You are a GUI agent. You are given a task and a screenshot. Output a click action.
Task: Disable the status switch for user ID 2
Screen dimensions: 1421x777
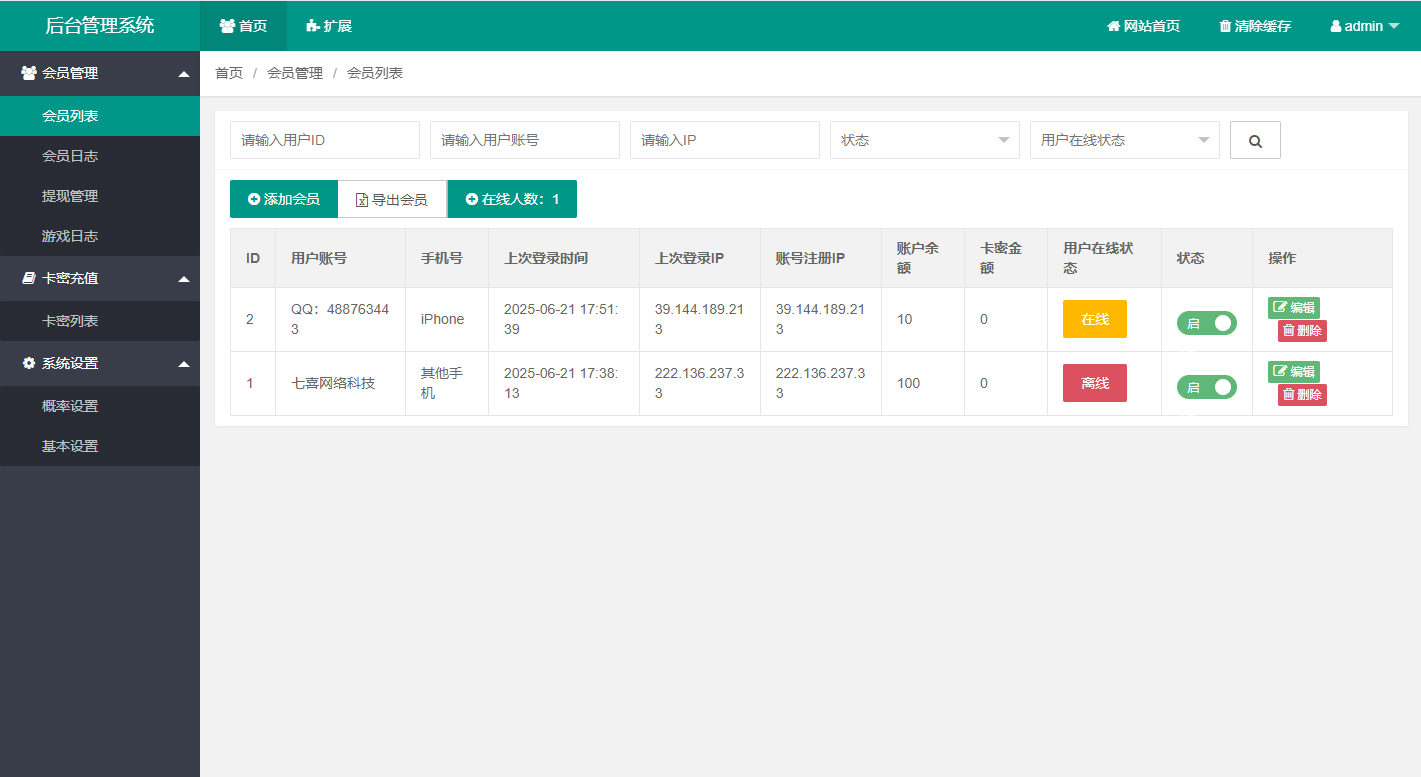coord(1206,323)
